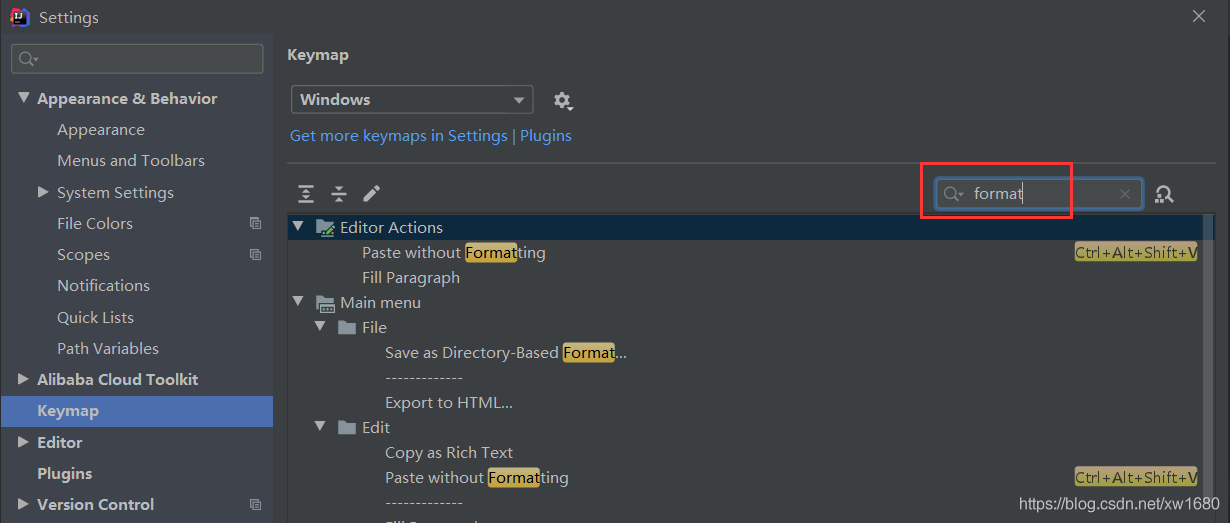Click the Collapse All icon in keymap toolbar
The image size is (1230, 523).
[x=339, y=193]
